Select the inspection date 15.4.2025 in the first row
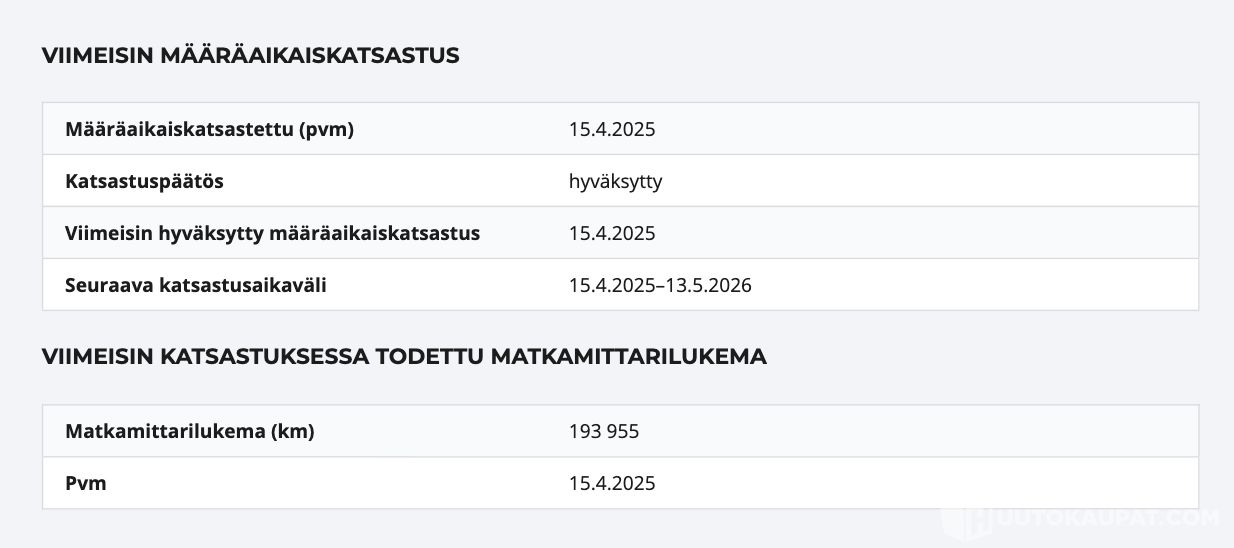This screenshot has width=1234, height=548. 612,129
